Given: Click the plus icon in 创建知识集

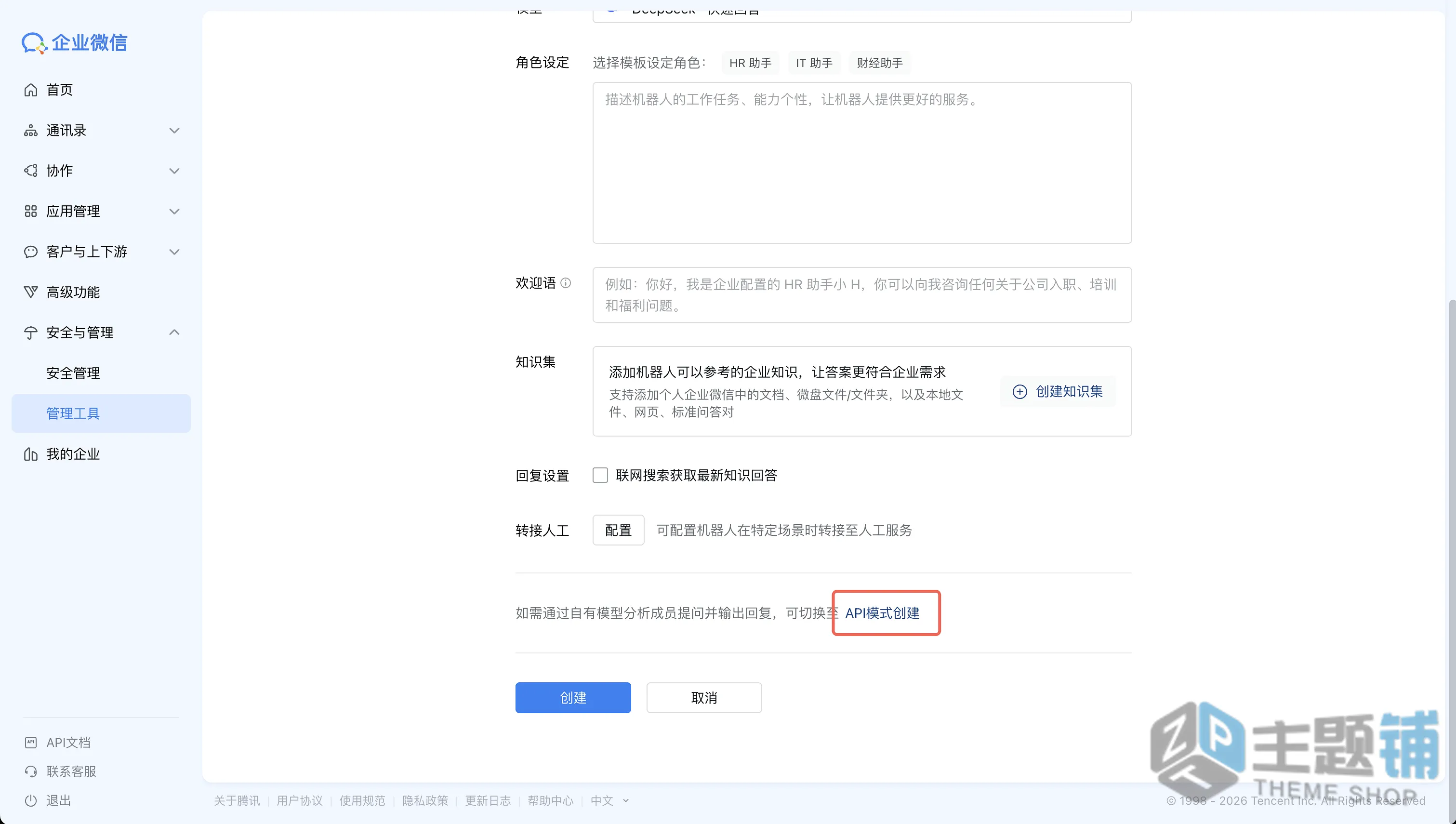Looking at the screenshot, I should tap(1020, 392).
